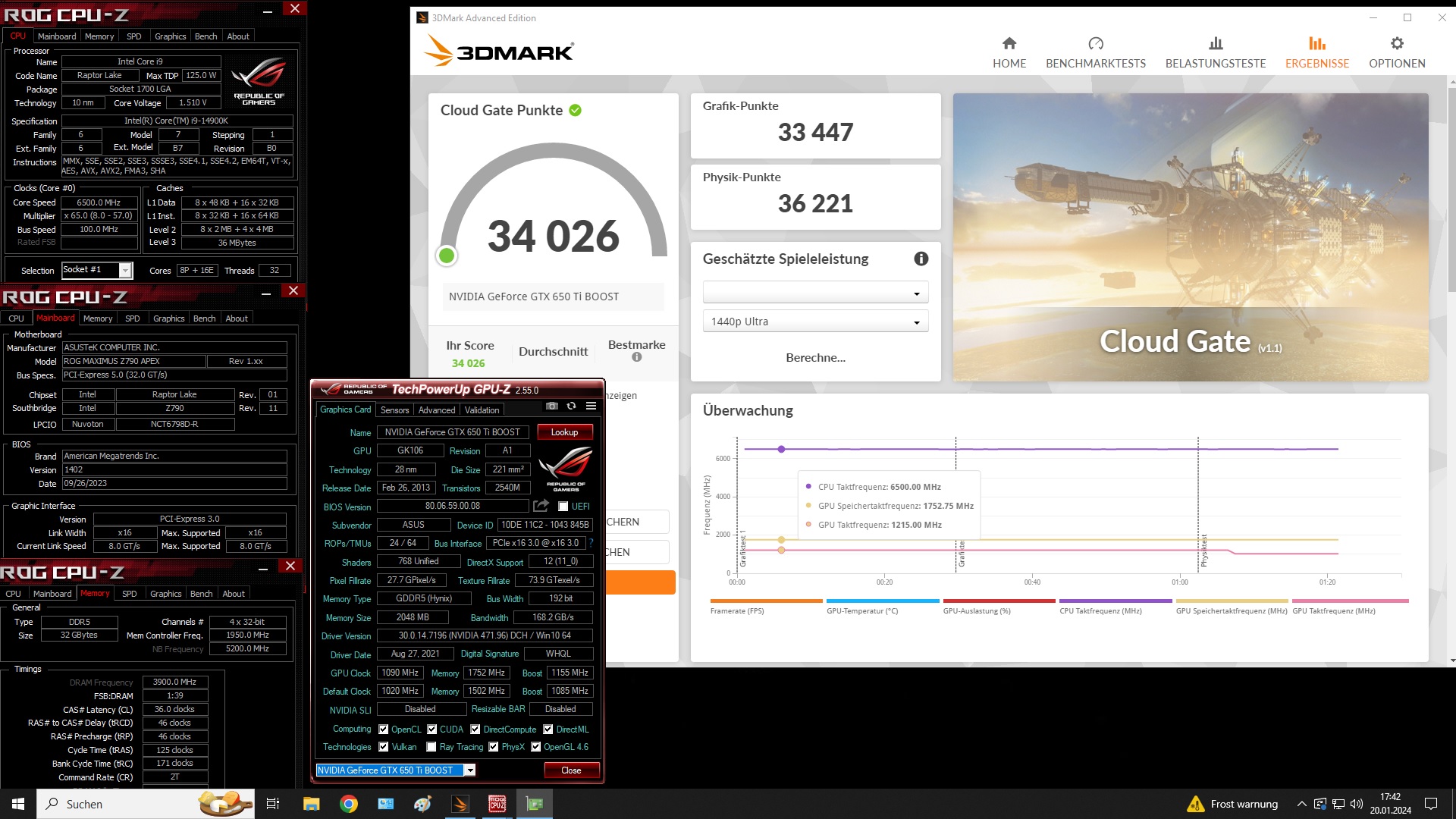Open ERGEBNISSE results section in 3DMark

point(1316,52)
